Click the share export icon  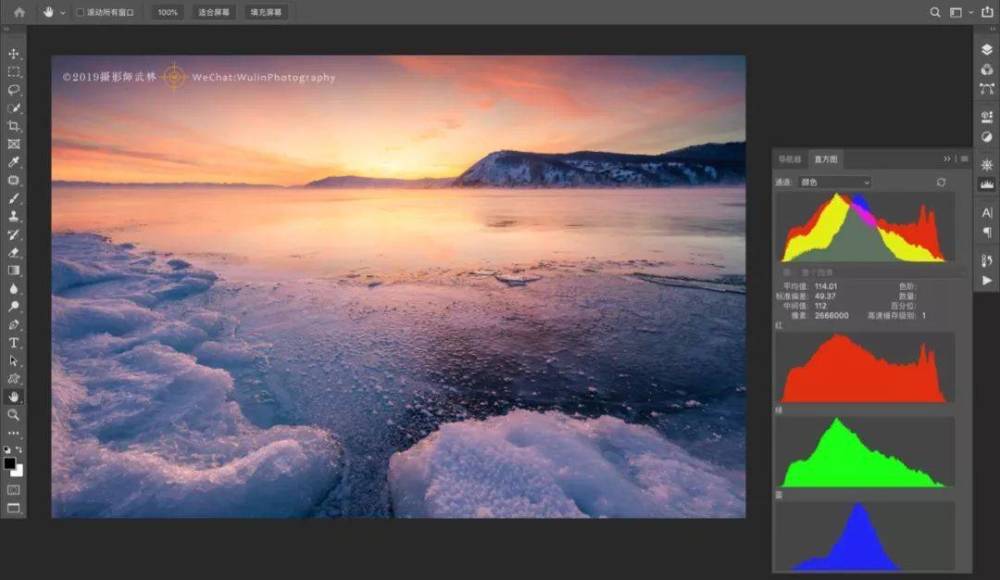pyautogui.click(x=987, y=11)
